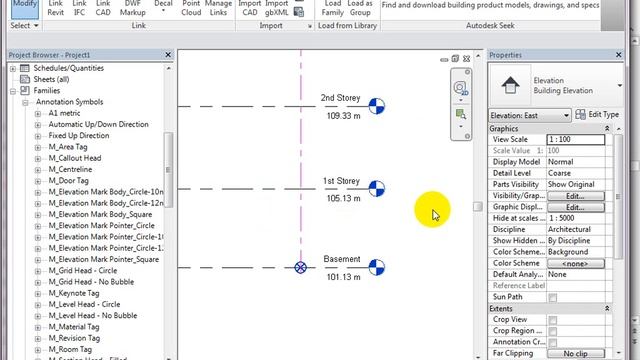This screenshot has height=360, width=640.
Task: Collapse the Extents properties section
Action: click(x=607, y=309)
